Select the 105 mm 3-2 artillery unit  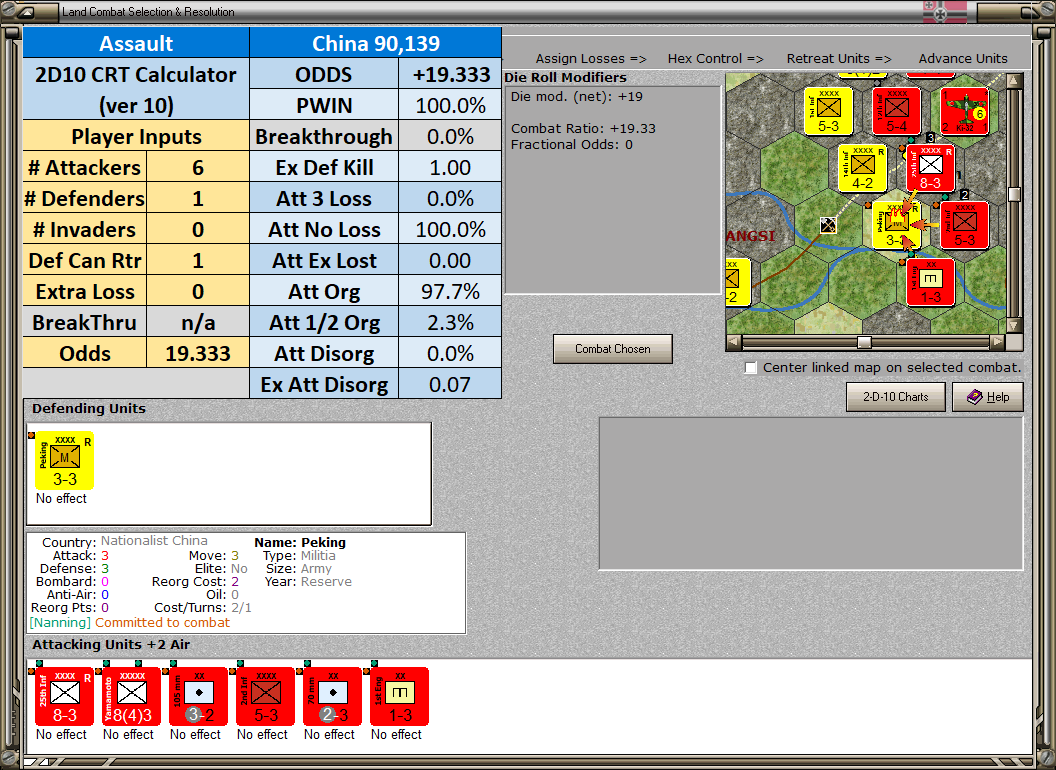199,697
